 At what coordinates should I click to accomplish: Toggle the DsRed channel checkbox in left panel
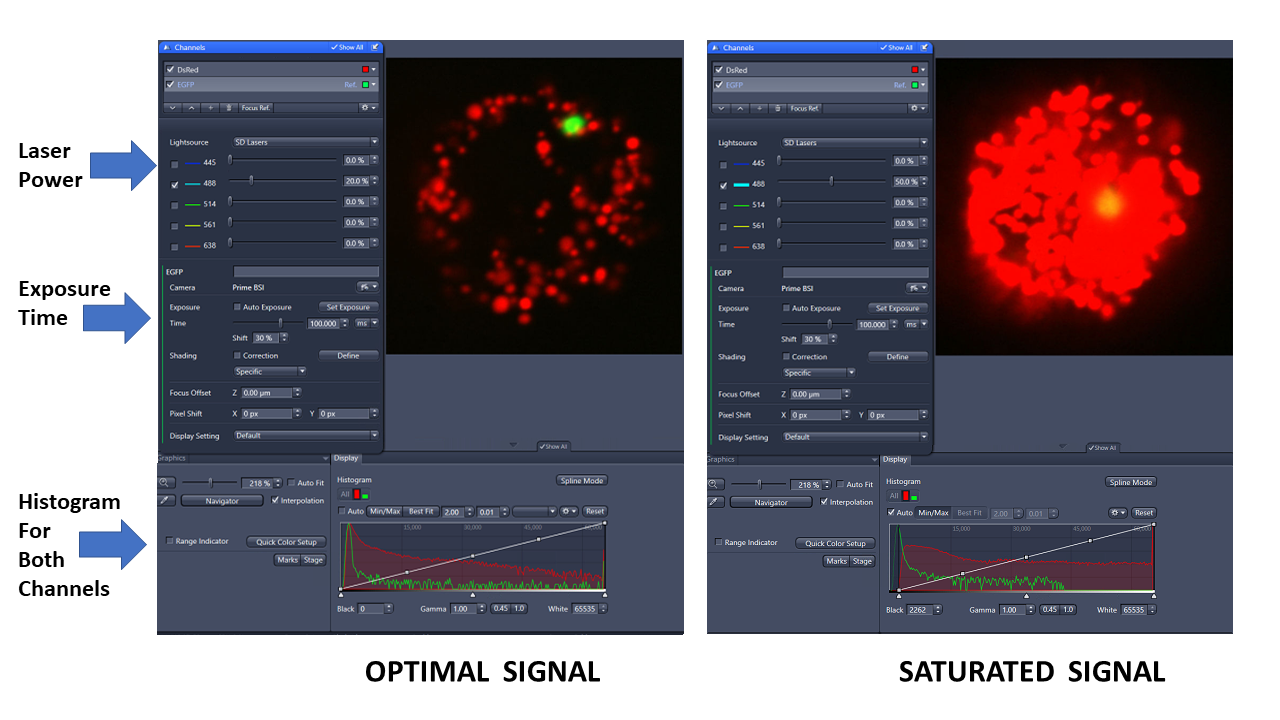coord(170,70)
